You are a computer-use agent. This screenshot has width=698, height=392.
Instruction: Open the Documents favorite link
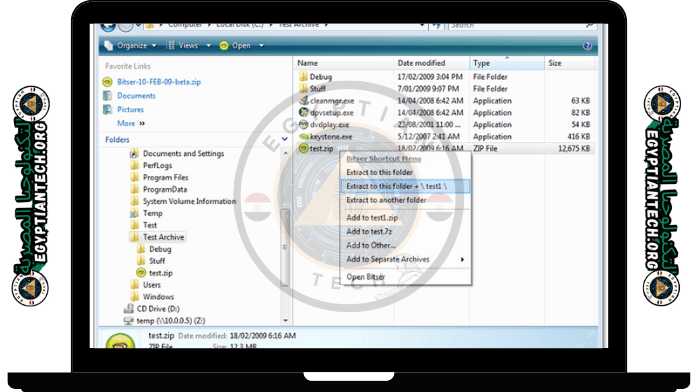click(x=136, y=96)
